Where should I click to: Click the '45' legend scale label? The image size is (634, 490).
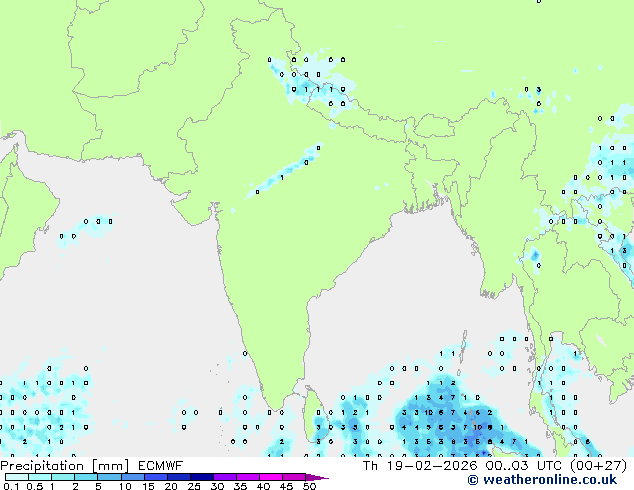click(x=286, y=486)
